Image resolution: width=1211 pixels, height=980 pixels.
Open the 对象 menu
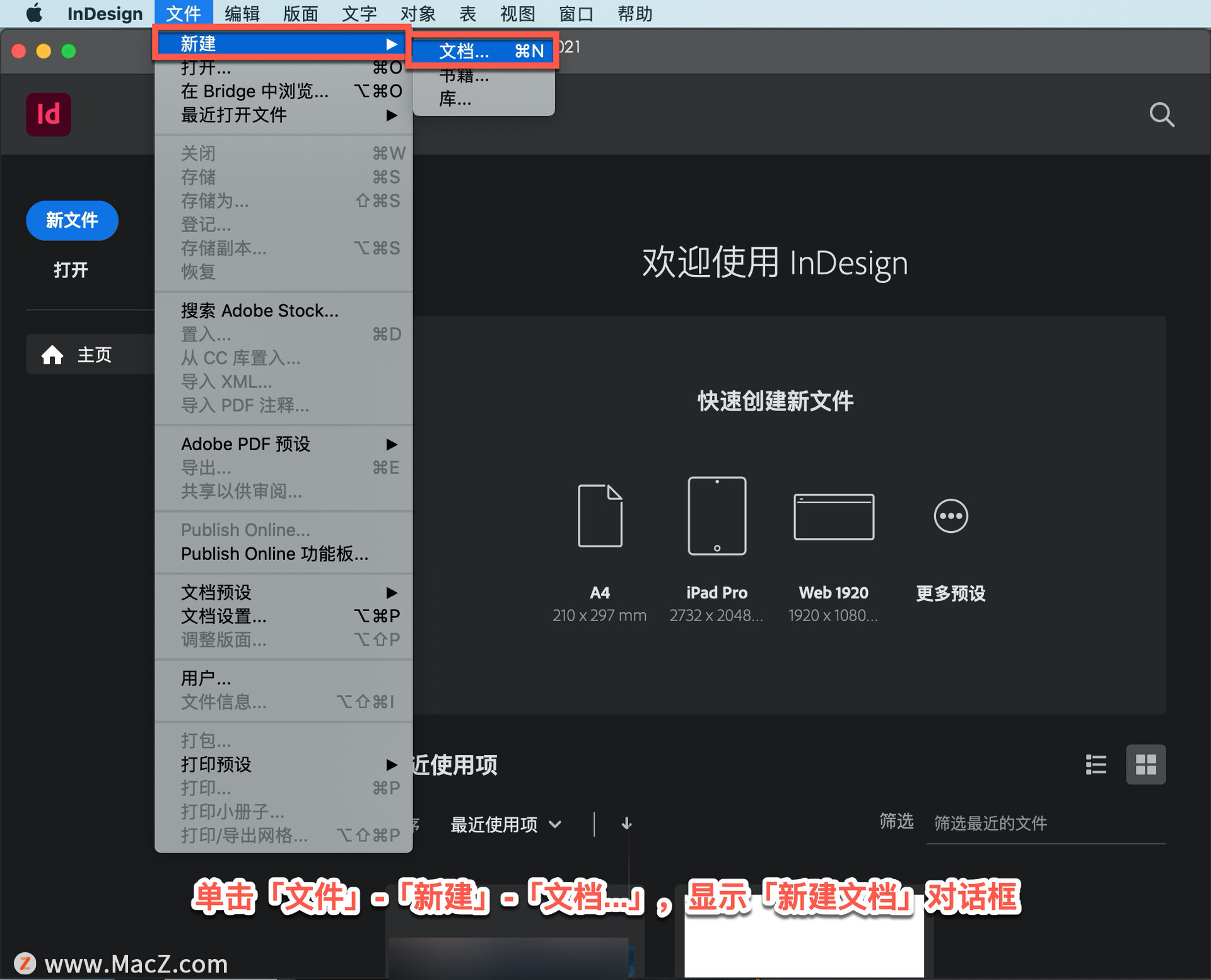pyautogui.click(x=418, y=13)
